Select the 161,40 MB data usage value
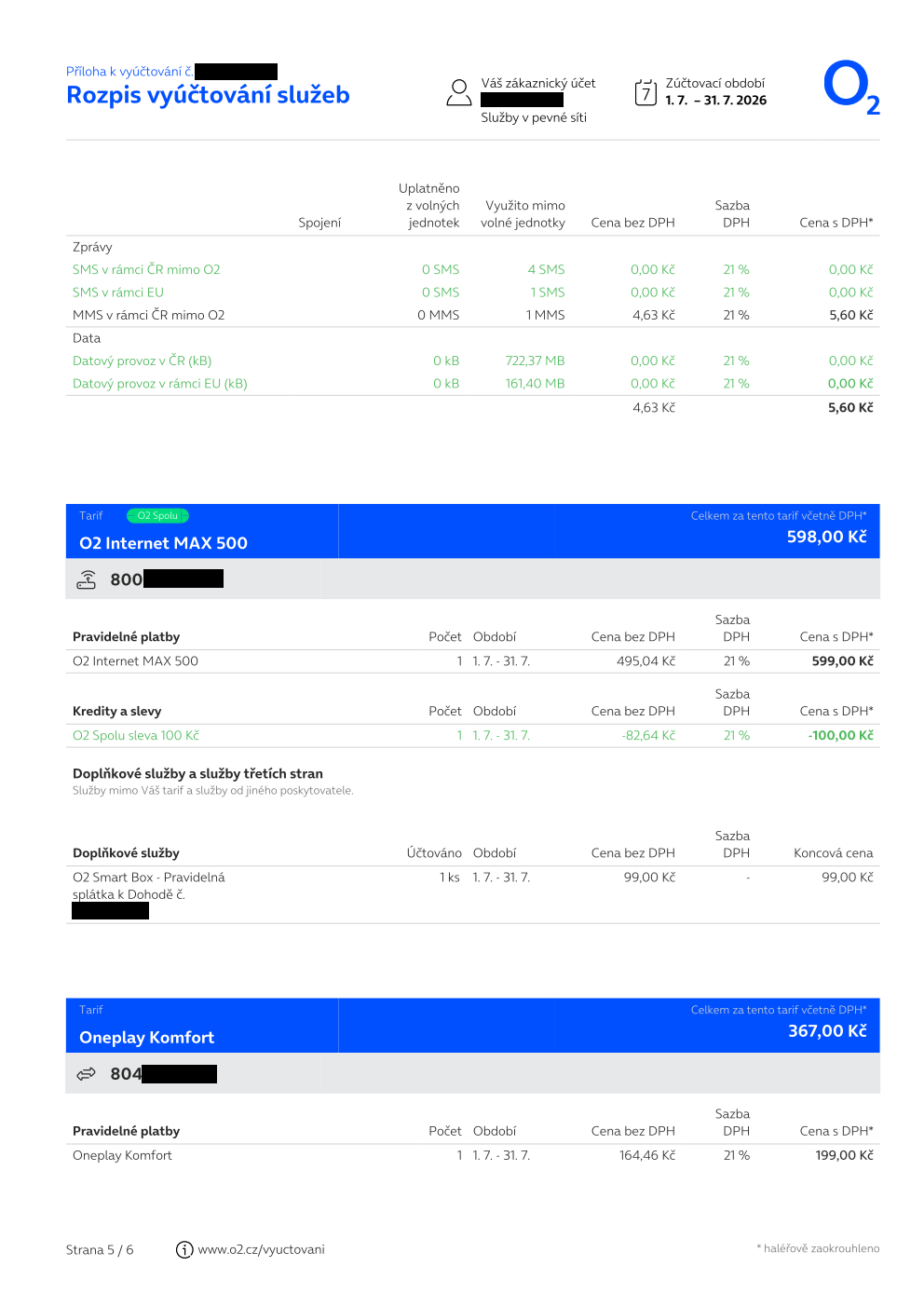The image size is (924, 1307). click(535, 383)
